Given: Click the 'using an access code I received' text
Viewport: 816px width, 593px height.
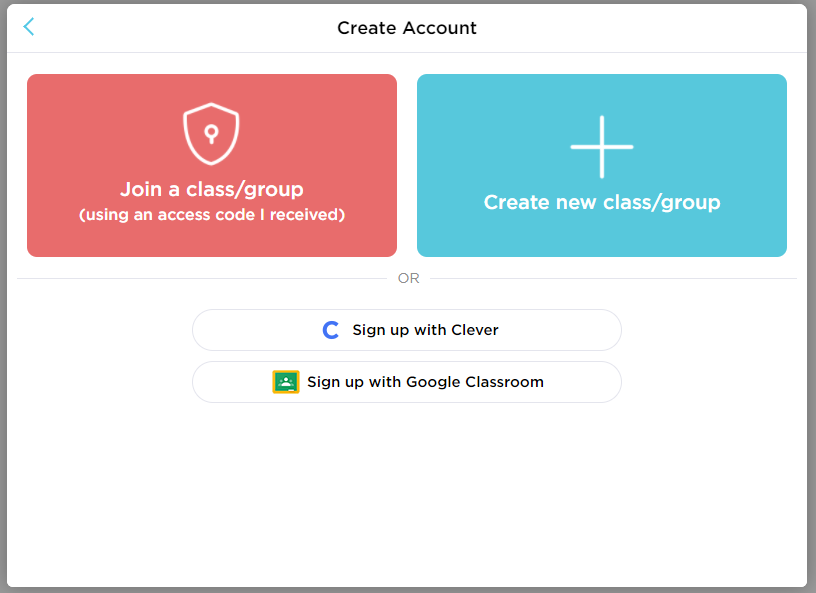Looking at the screenshot, I should tap(211, 214).
